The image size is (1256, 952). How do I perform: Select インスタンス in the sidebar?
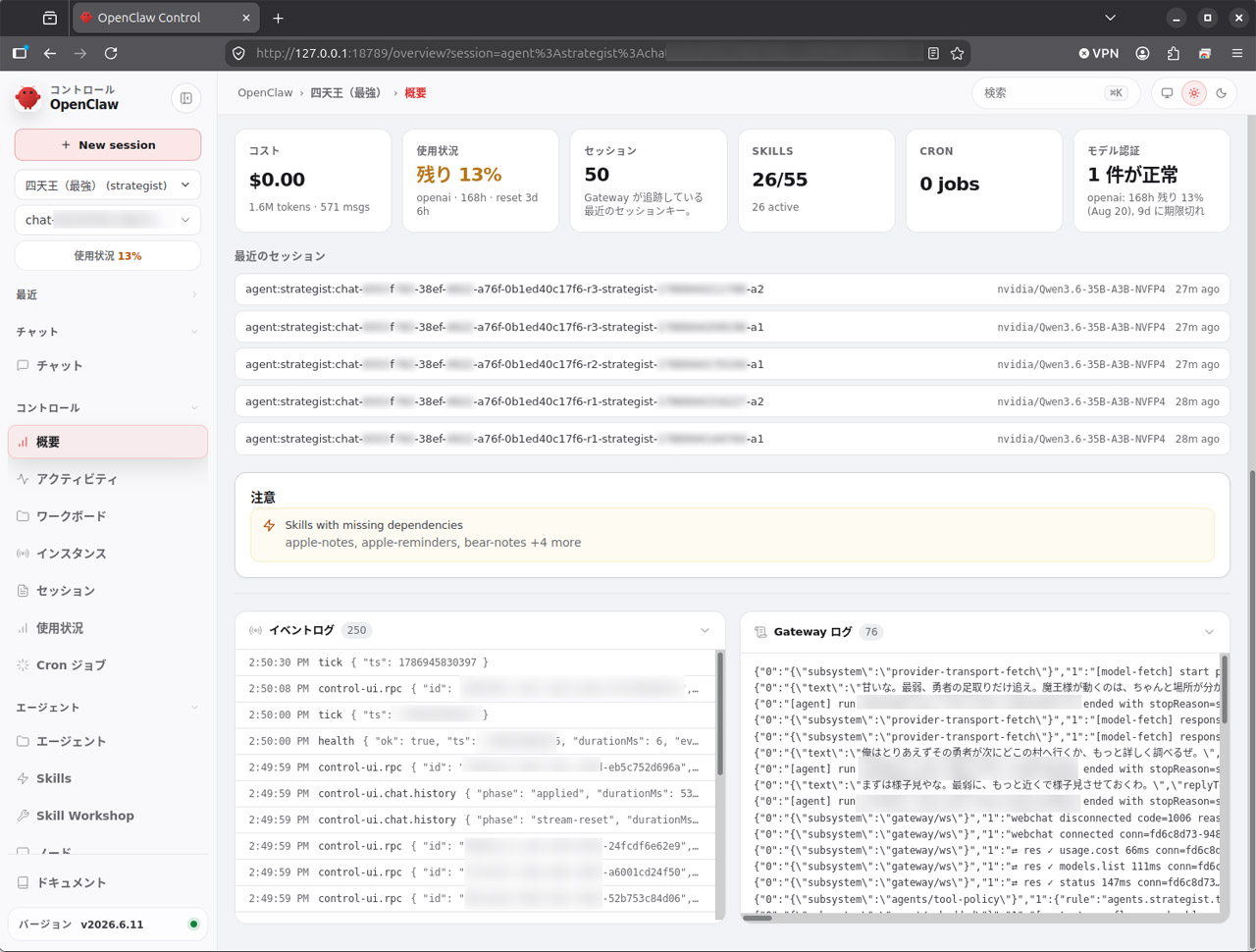(x=108, y=554)
